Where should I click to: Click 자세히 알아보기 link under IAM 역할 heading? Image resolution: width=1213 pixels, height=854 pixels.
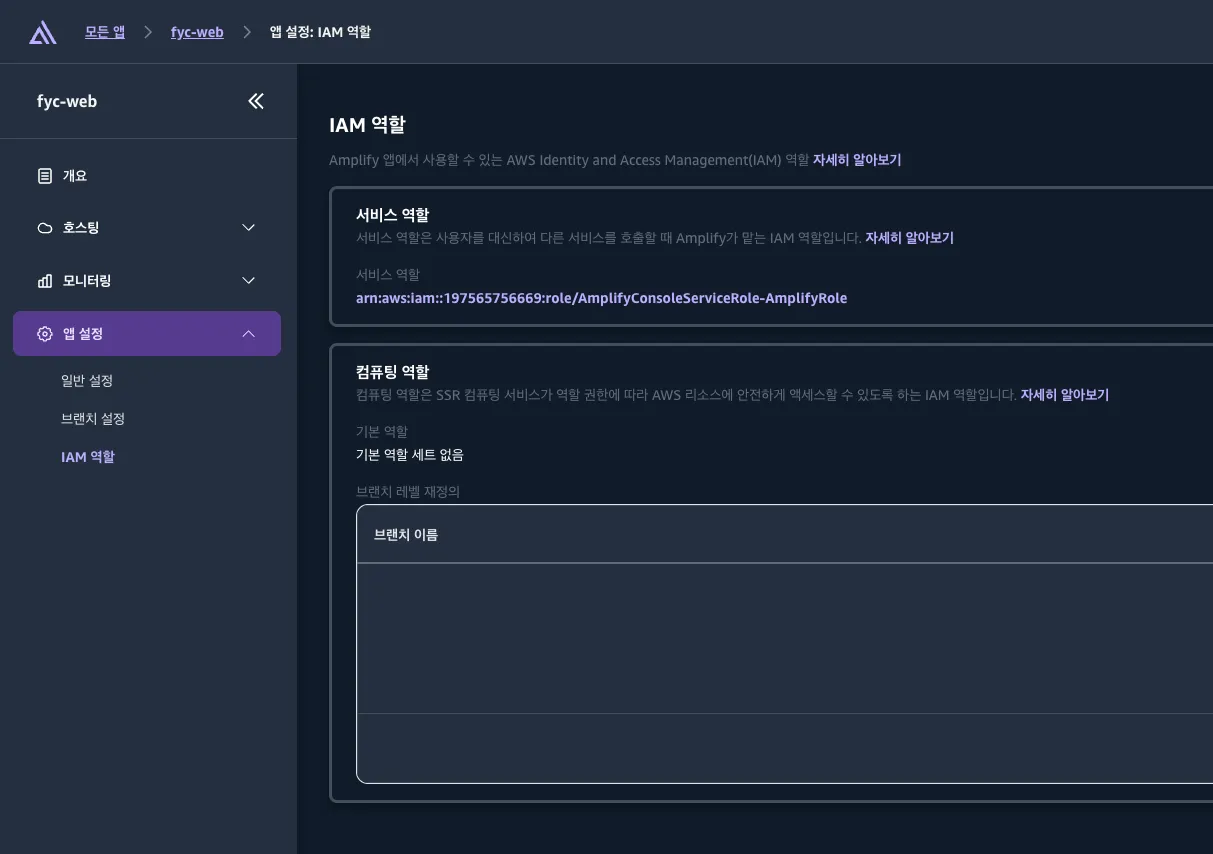[857, 160]
